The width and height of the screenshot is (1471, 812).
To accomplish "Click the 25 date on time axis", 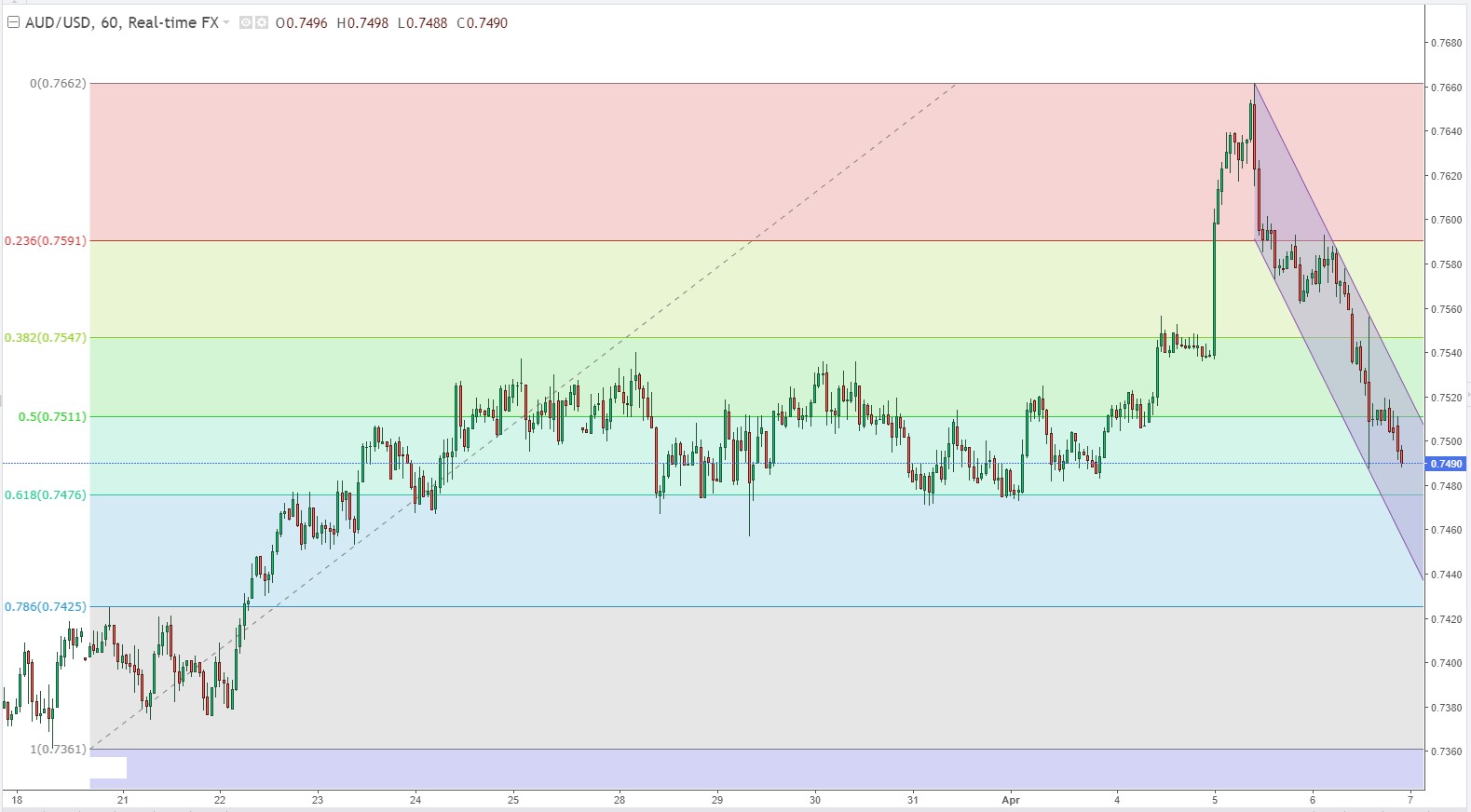I will [513, 799].
